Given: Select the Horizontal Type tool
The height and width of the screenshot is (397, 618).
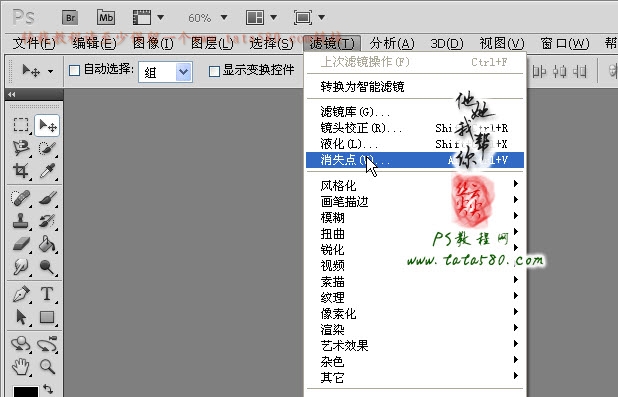Looking at the screenshot, I should 47,294.
